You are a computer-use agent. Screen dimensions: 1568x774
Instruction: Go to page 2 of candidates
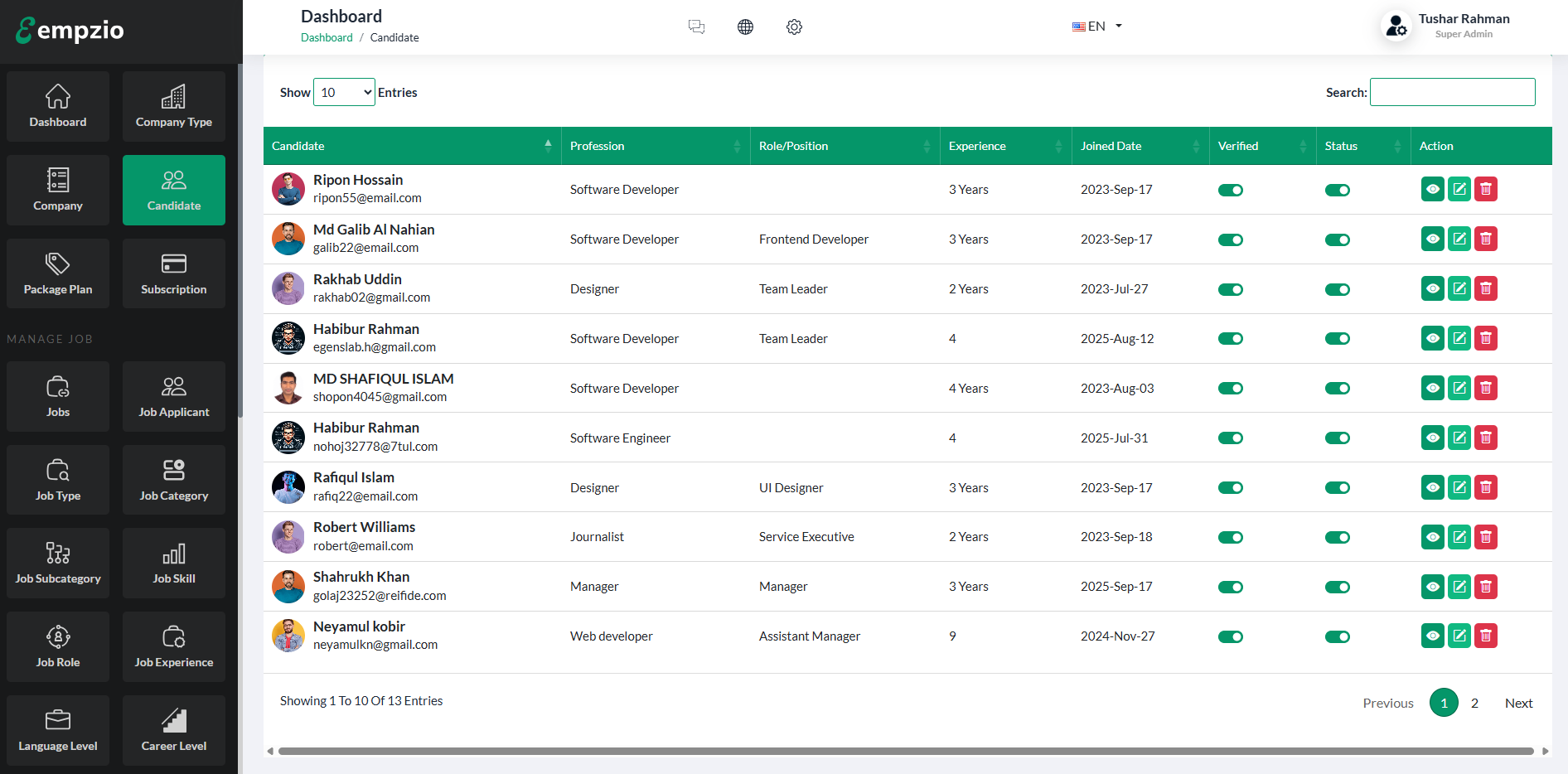pos(1474,703)
